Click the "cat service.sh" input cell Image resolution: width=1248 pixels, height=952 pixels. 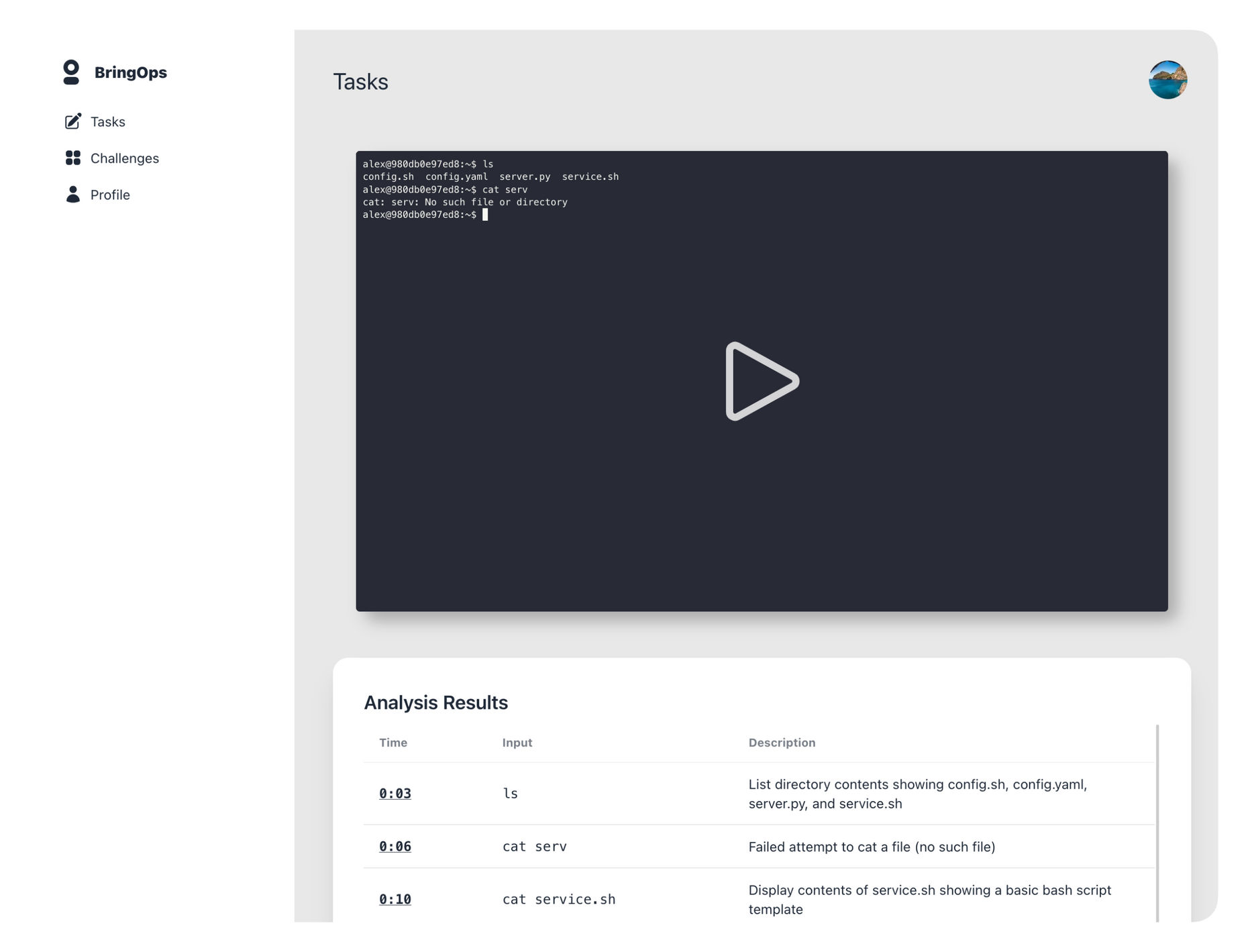(559, 900)
